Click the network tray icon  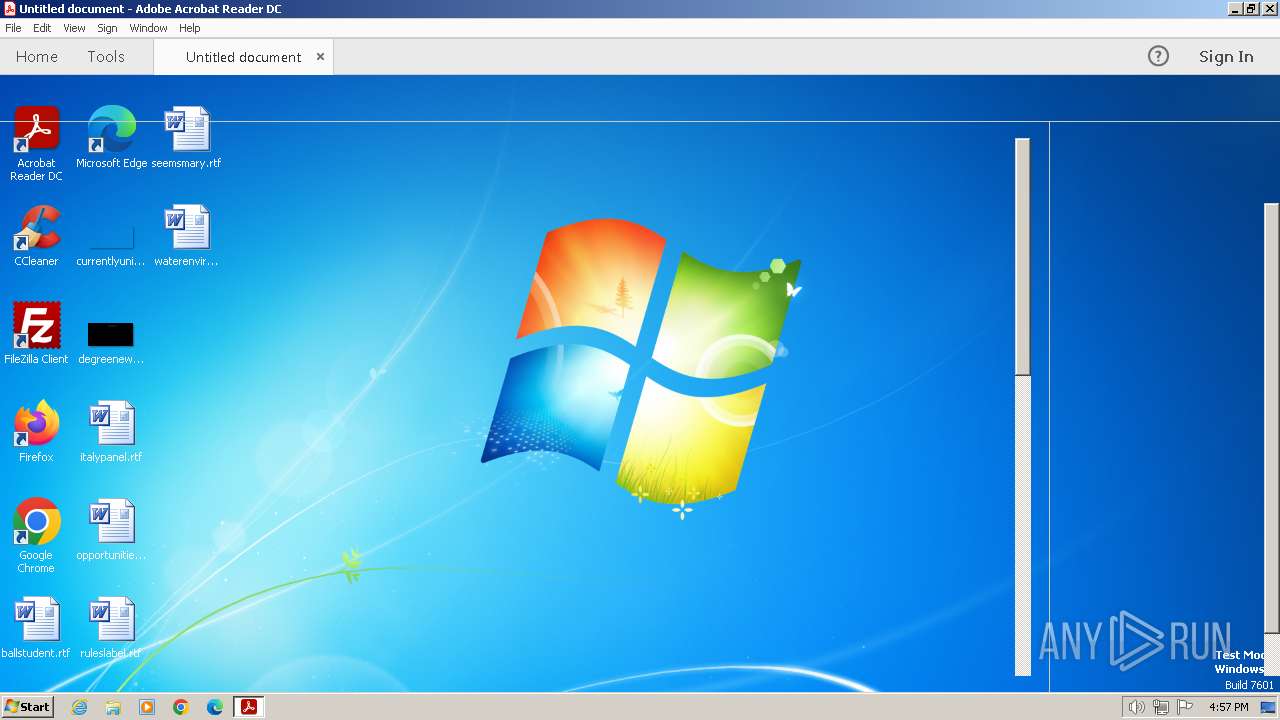1161,707
